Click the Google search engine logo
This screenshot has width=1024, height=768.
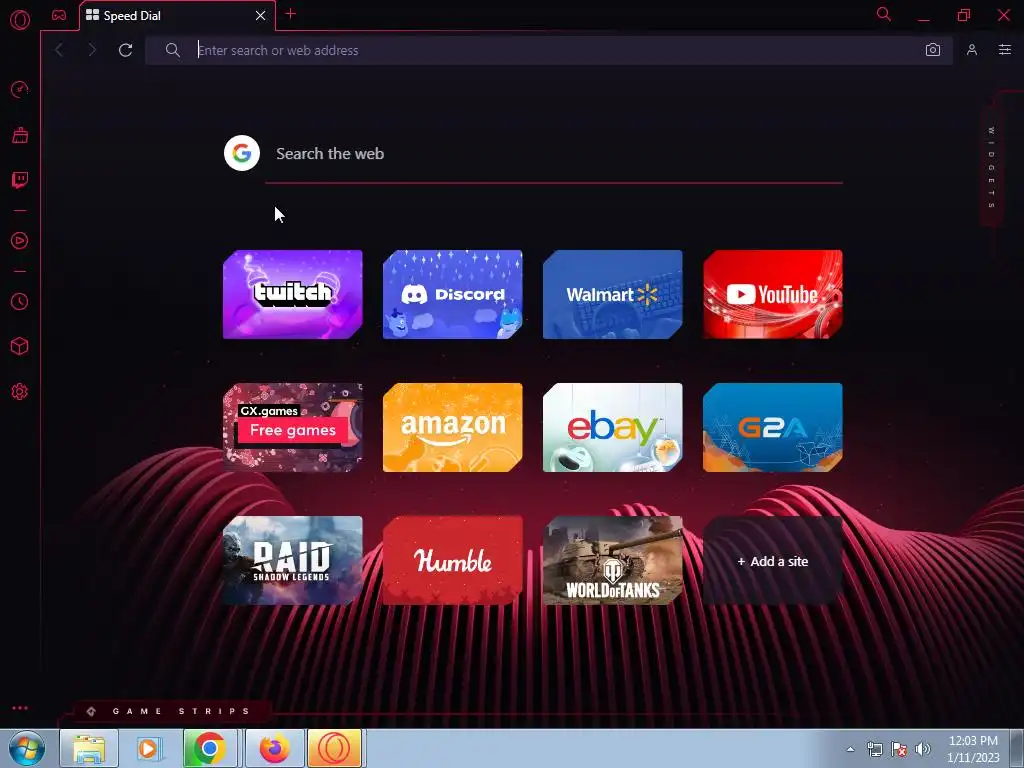tap(242, 153)
